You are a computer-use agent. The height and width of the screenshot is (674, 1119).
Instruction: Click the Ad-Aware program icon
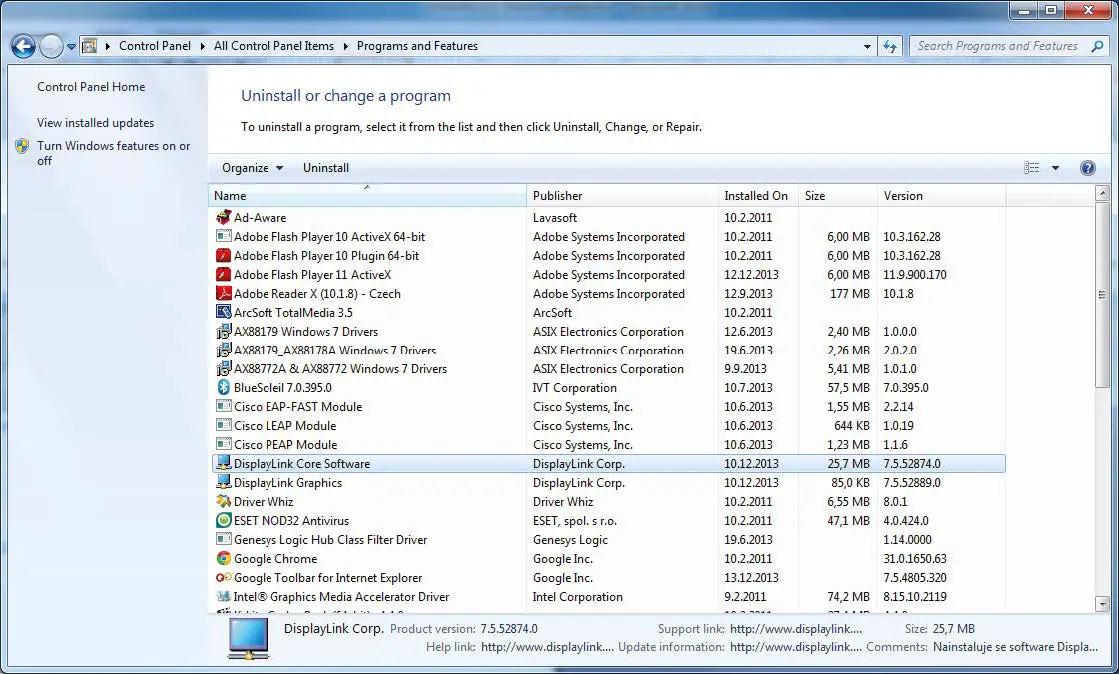point(224,218)
